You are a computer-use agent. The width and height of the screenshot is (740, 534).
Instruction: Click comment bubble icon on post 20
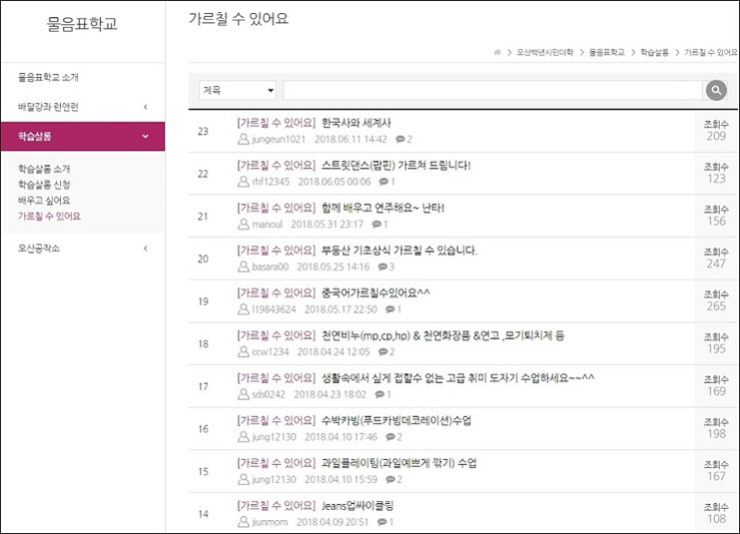click(x=381, y=267)
